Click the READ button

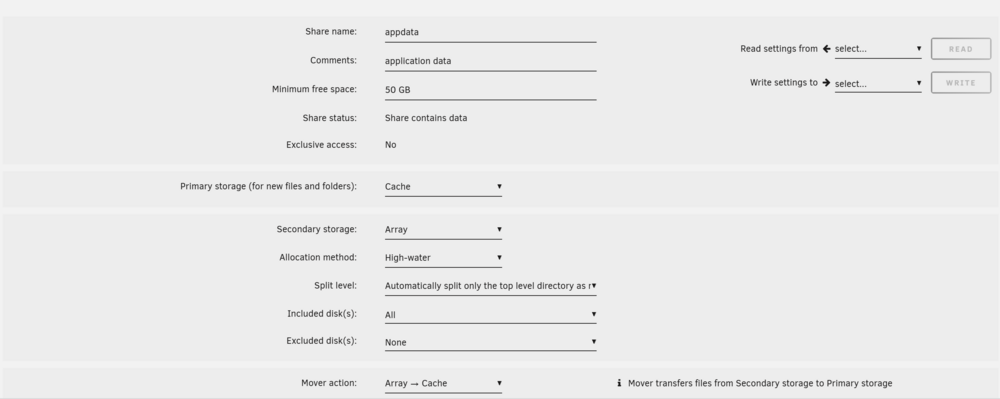(x=960, y=49)
